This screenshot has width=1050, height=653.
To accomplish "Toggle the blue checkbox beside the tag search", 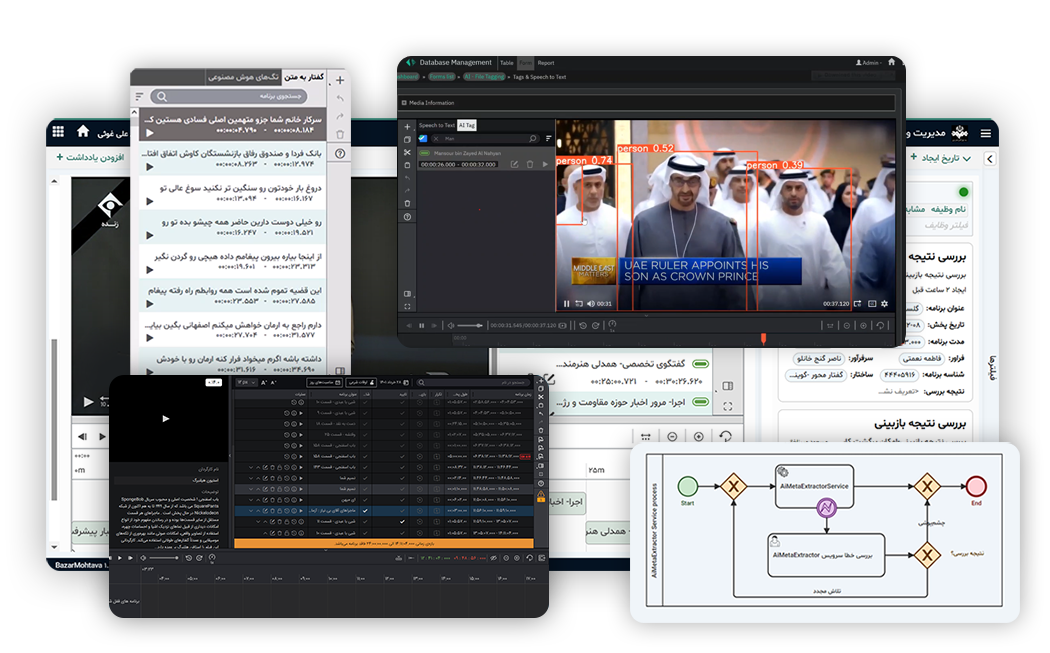I will point(423,139).
